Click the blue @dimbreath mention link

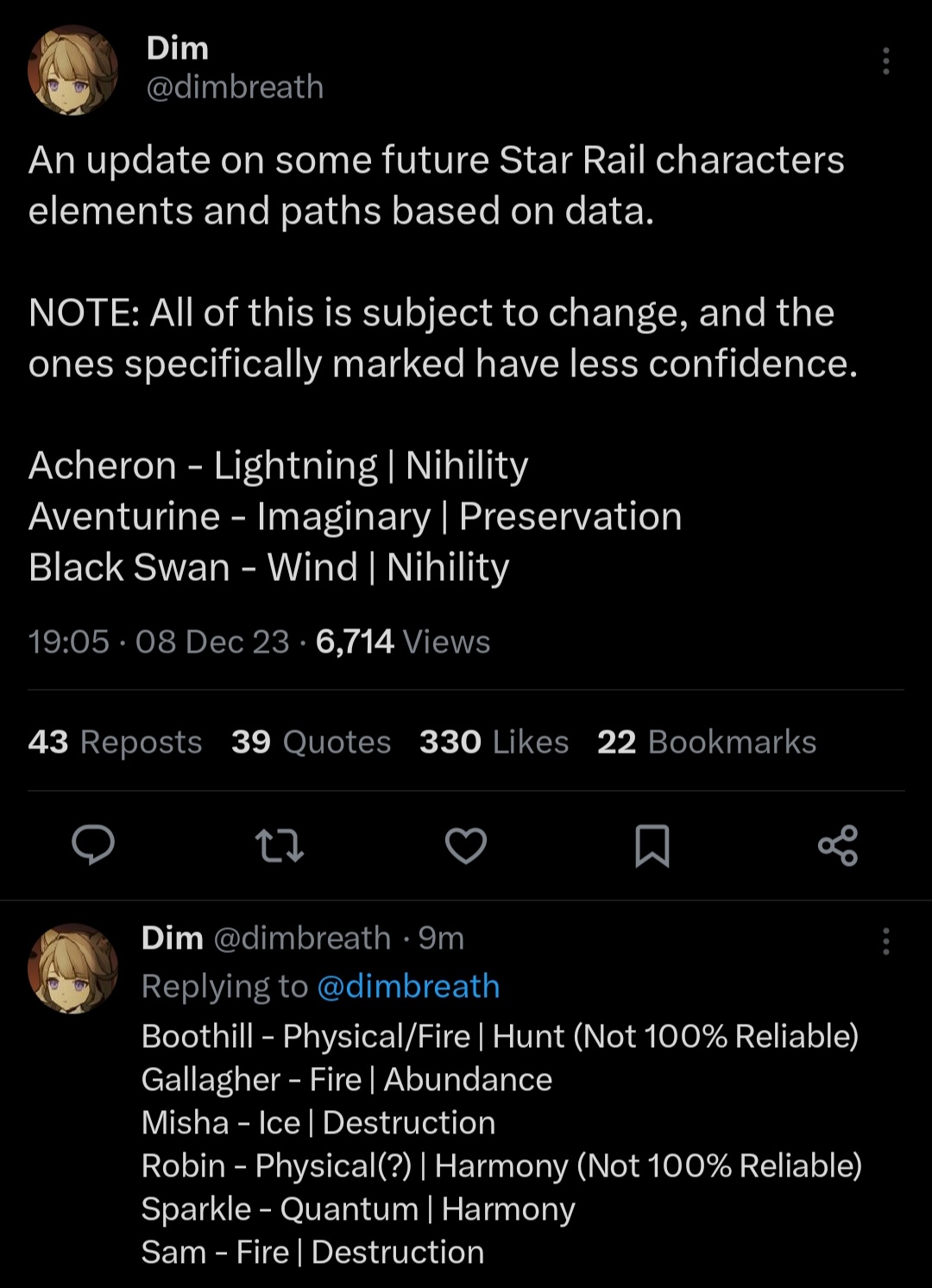(408, 986)
